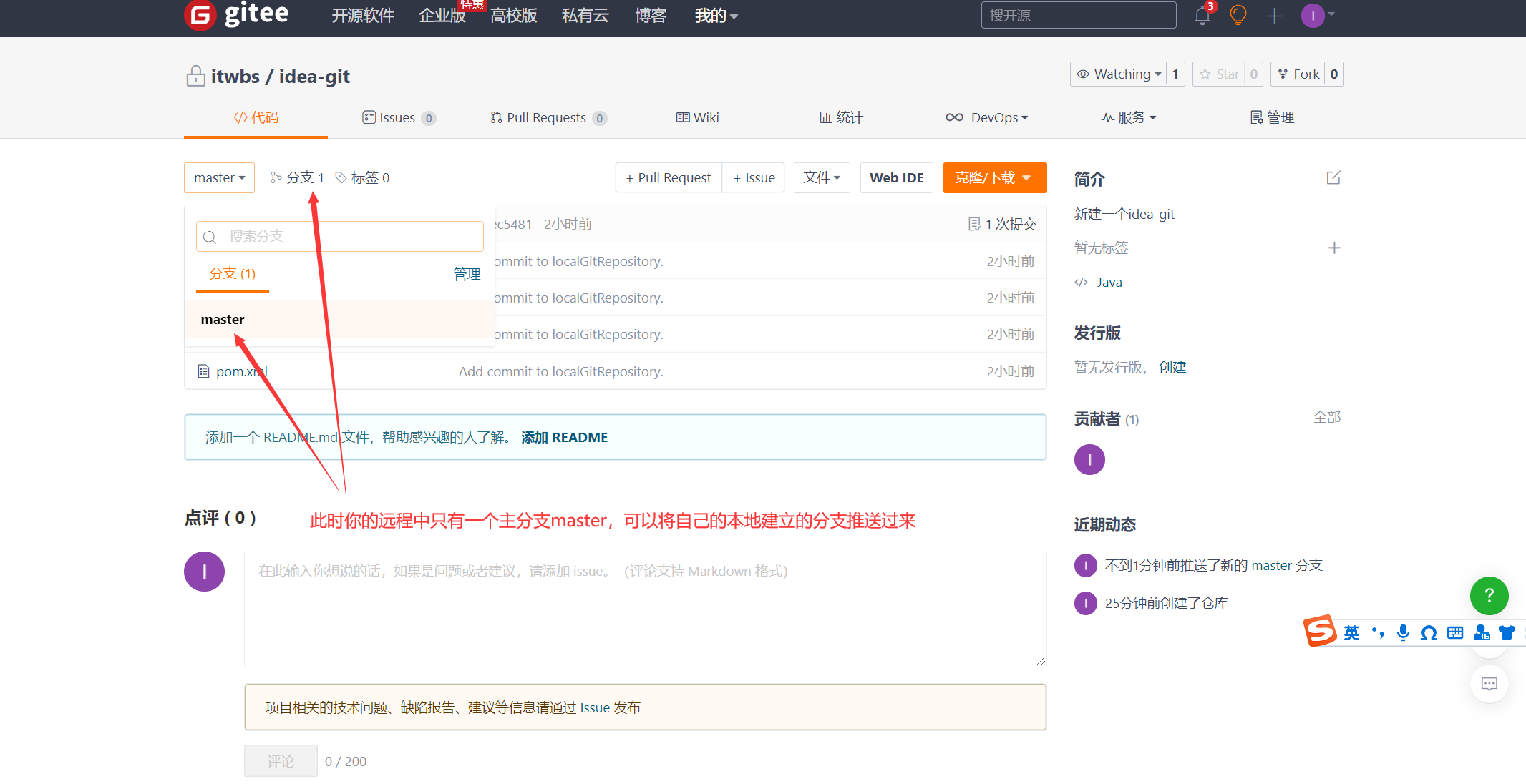Add a tag with the plus icon beside 暂无标签
1526x784 pixels.
[x=1334, y=248]
